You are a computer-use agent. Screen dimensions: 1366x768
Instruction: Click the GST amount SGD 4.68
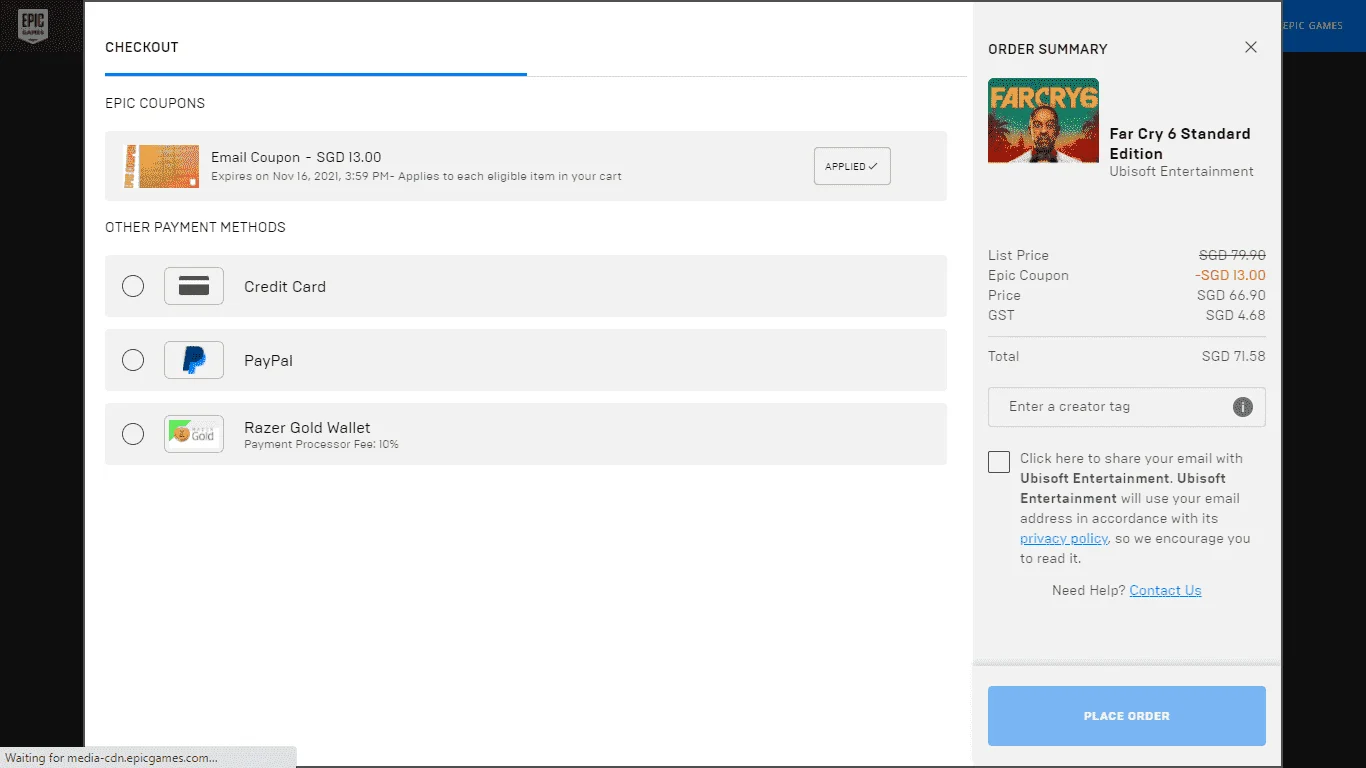(x=1236, y=315)
